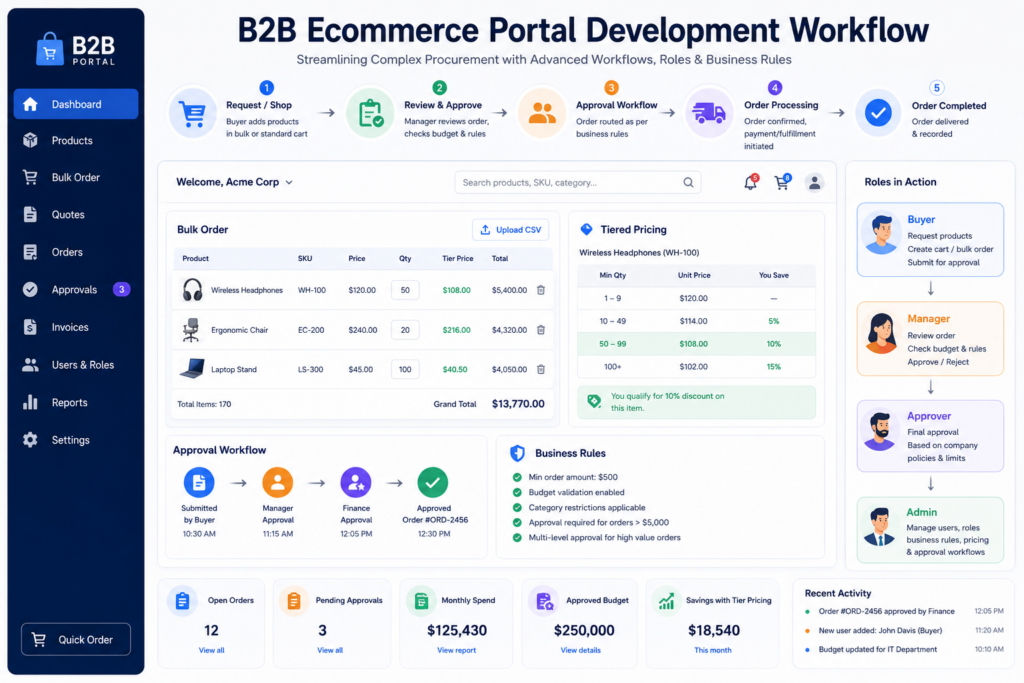Click View all under Open Orders
This screenshot has width=1024, height=683.
pos(212,650)
